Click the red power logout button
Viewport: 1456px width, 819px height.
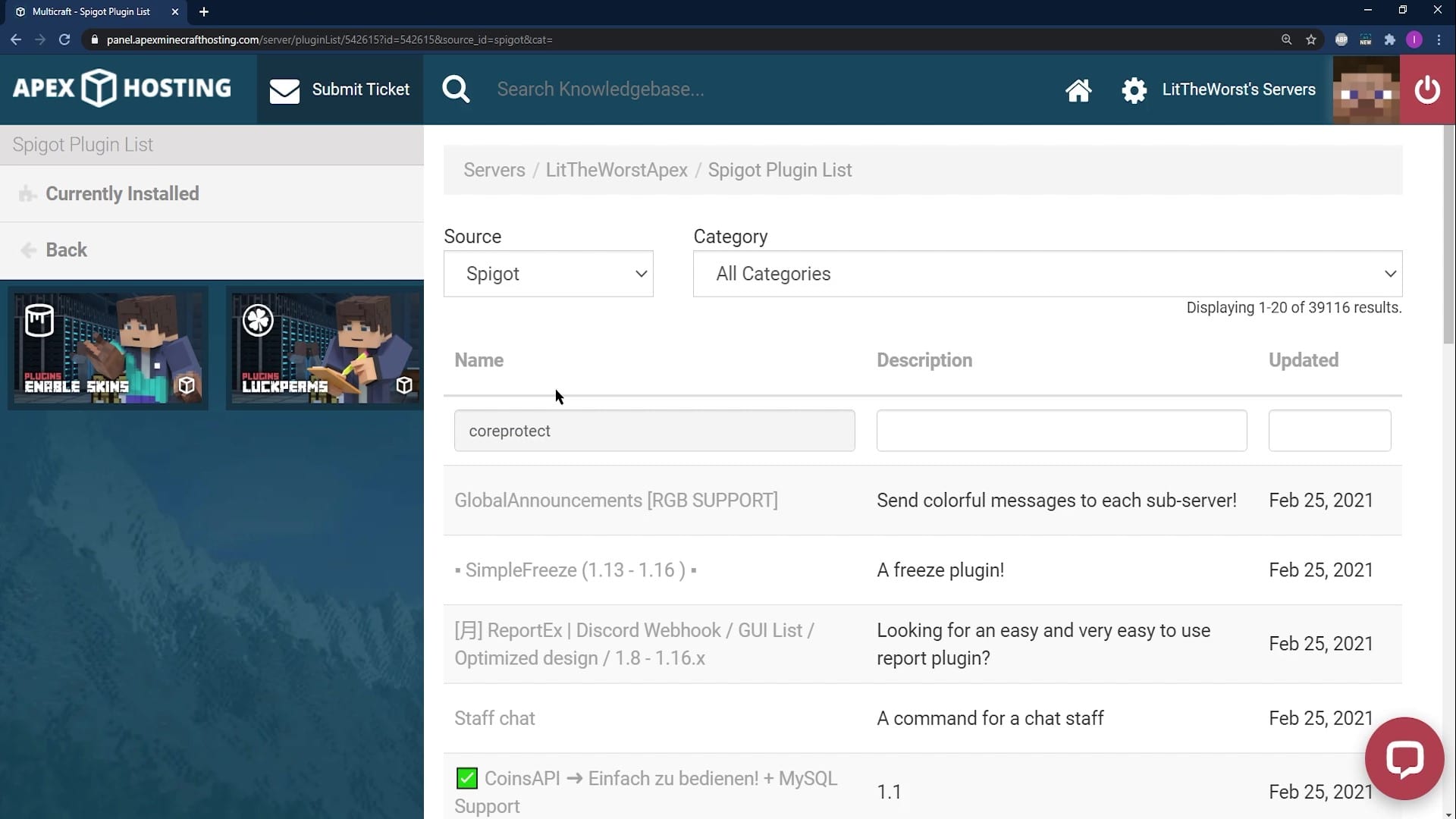pyautogui.click(x=1427, y=89)
